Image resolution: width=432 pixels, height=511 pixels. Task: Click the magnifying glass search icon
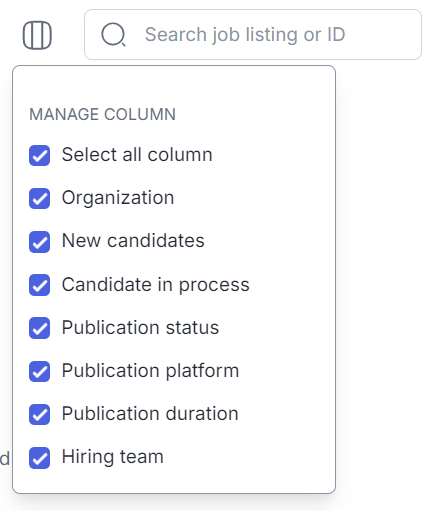[113, 34]
